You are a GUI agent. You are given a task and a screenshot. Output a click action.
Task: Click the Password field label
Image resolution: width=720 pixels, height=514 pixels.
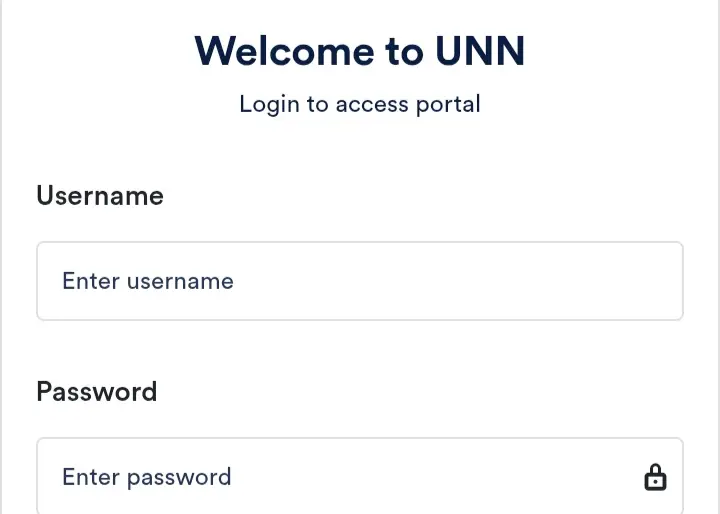(97, 391)
